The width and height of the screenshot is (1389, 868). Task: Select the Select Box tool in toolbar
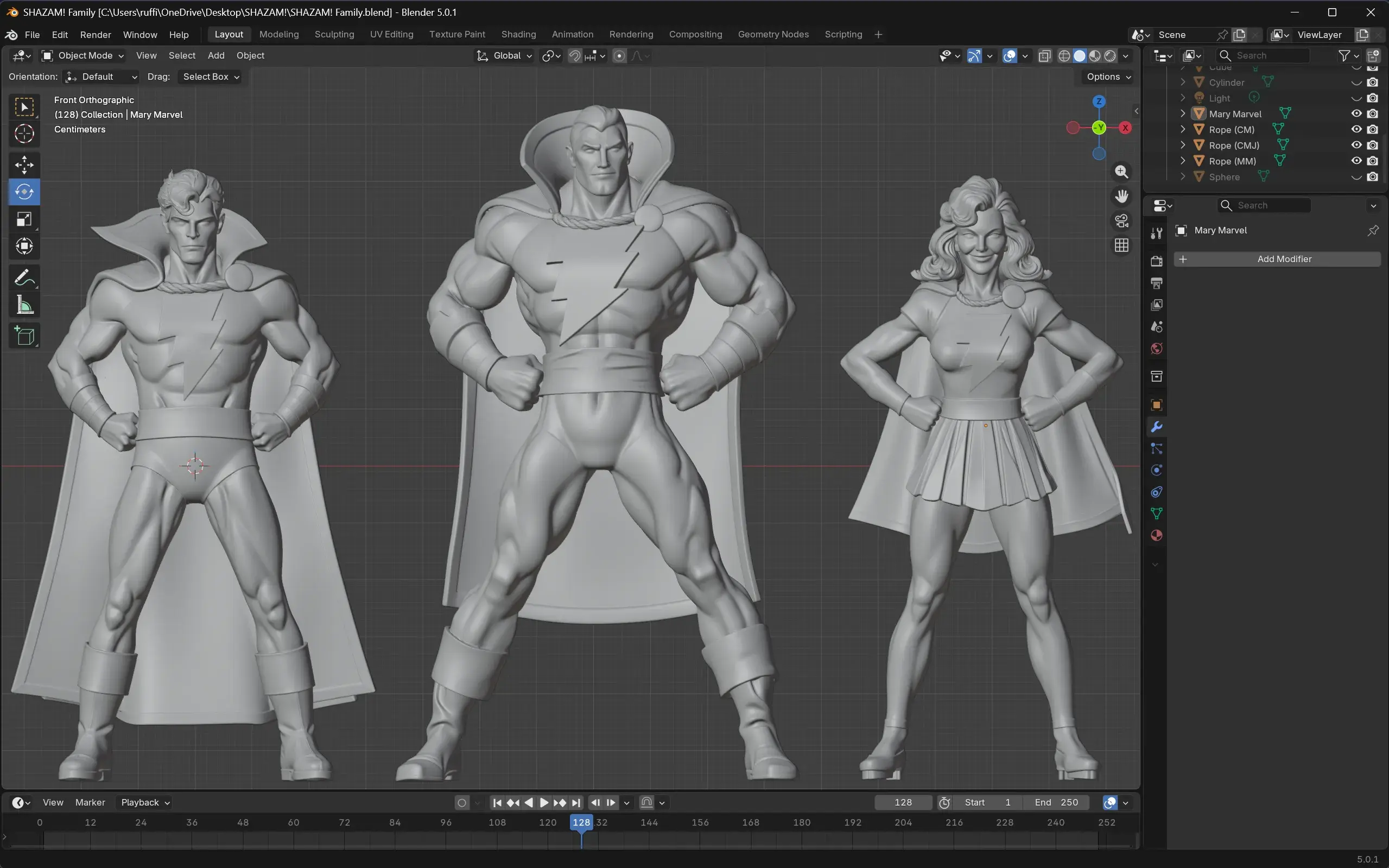coord(24,107)
